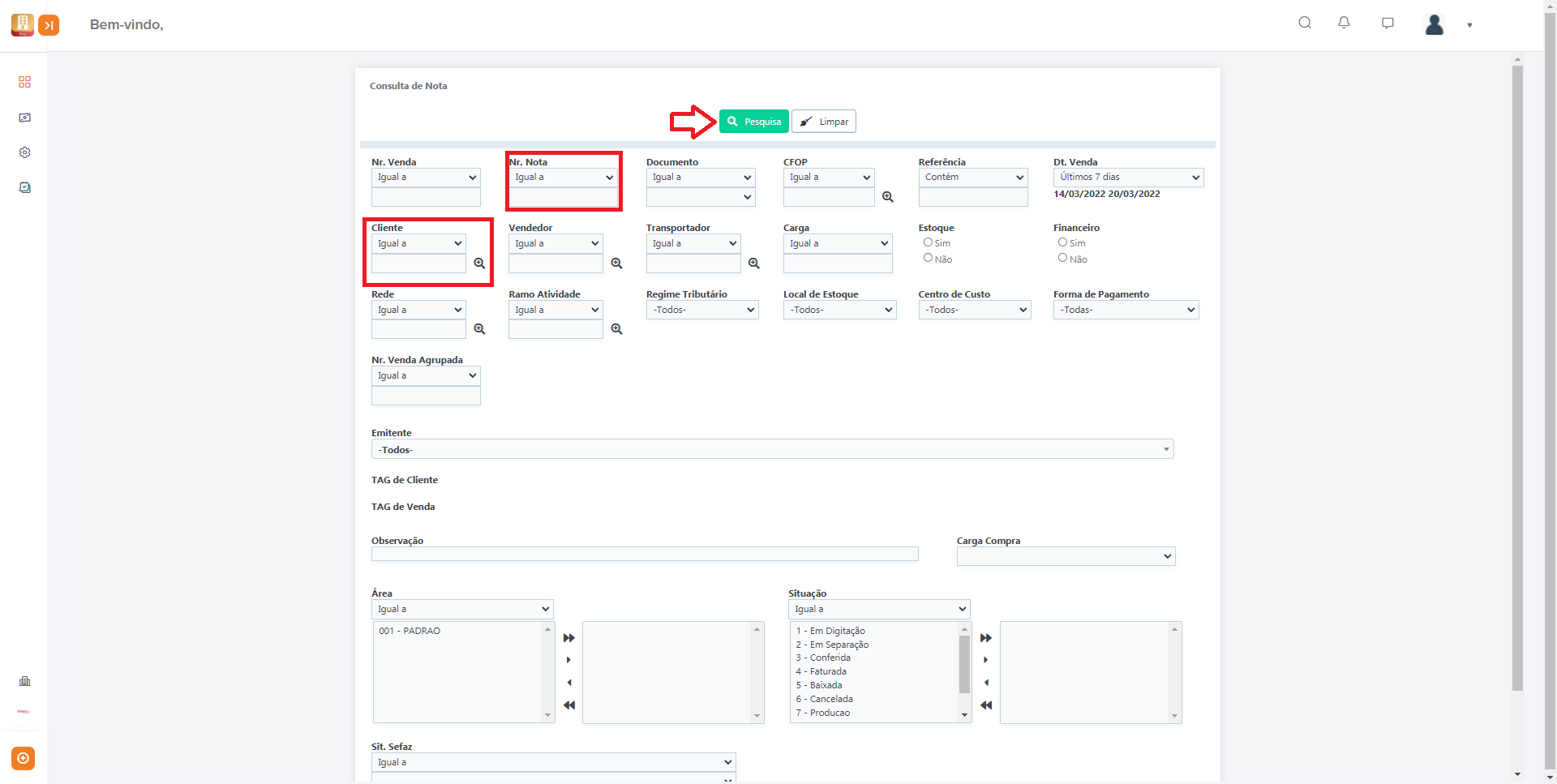Open the Forma de Pagamento dropdown

pos(1126,310)
